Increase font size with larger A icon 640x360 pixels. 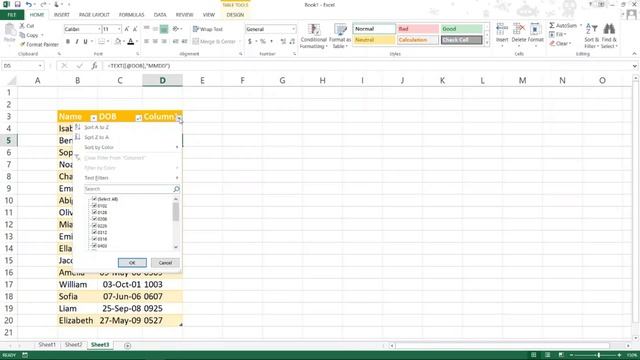pyautogui.click(x=127, y=29)
